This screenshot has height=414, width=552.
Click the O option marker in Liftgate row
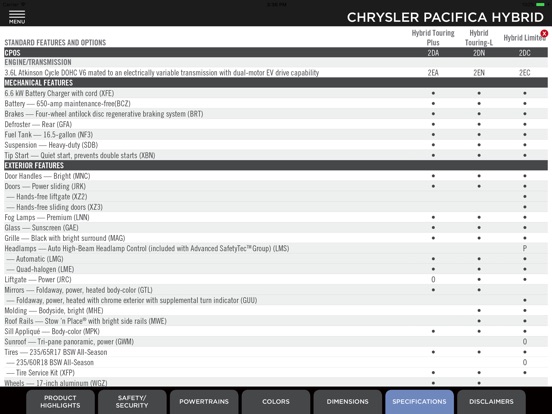(433, 279)
